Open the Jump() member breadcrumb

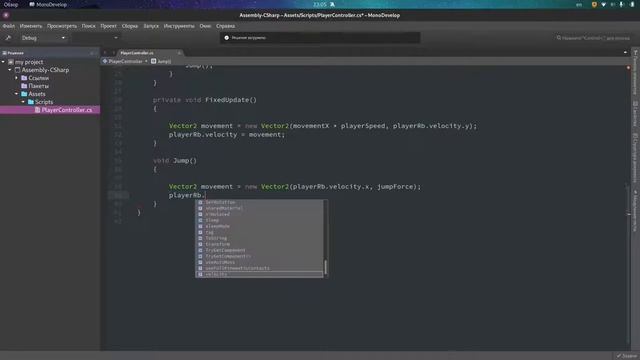[x=161, y=61]
